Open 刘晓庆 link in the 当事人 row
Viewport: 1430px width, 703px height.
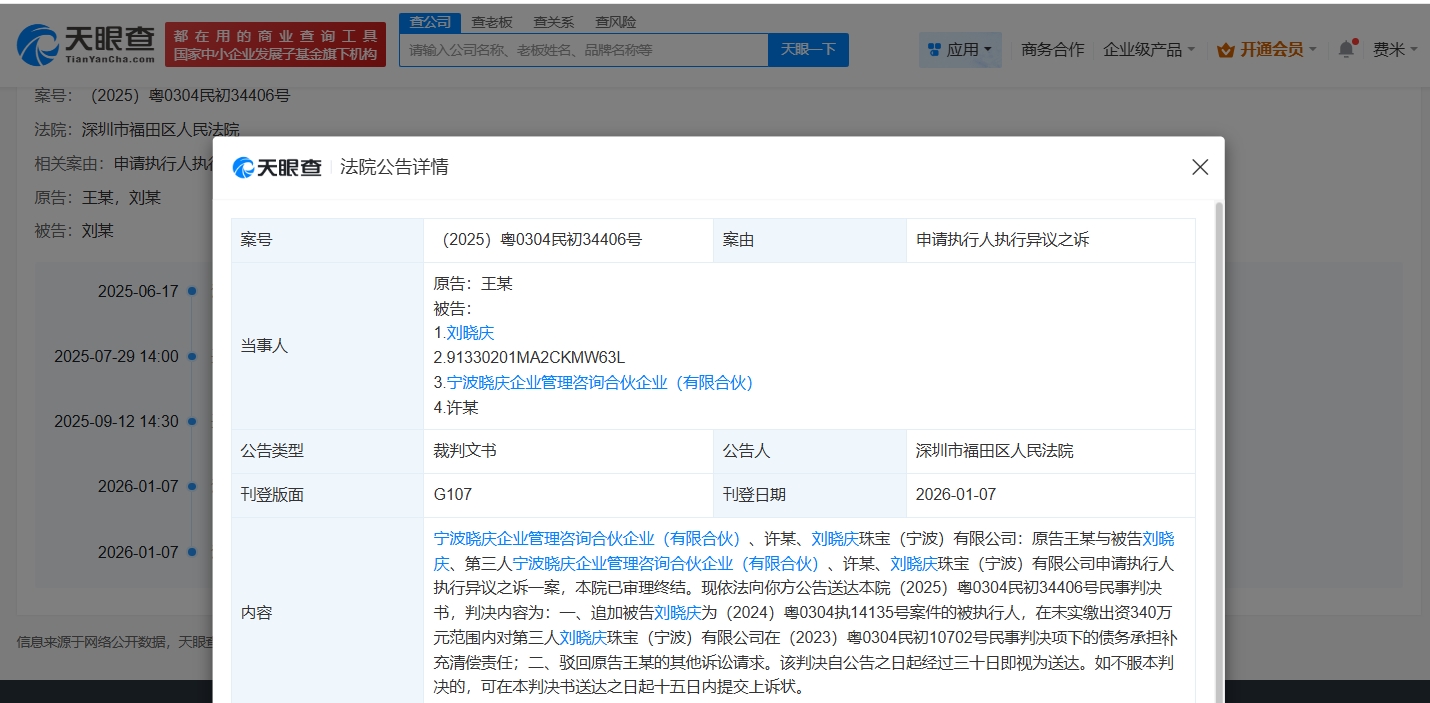click(470, 333)
